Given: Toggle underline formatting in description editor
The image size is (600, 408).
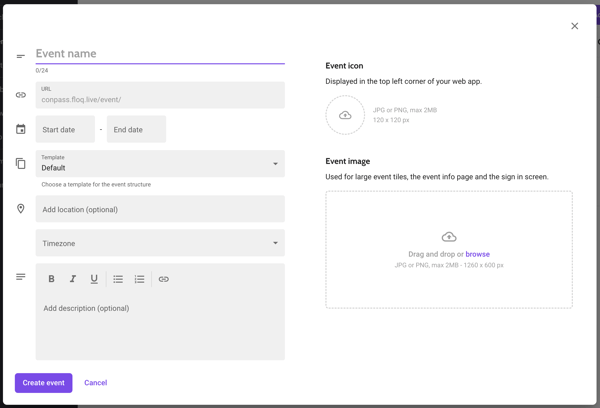Looking at the screenshot, I should coord(94,279).
